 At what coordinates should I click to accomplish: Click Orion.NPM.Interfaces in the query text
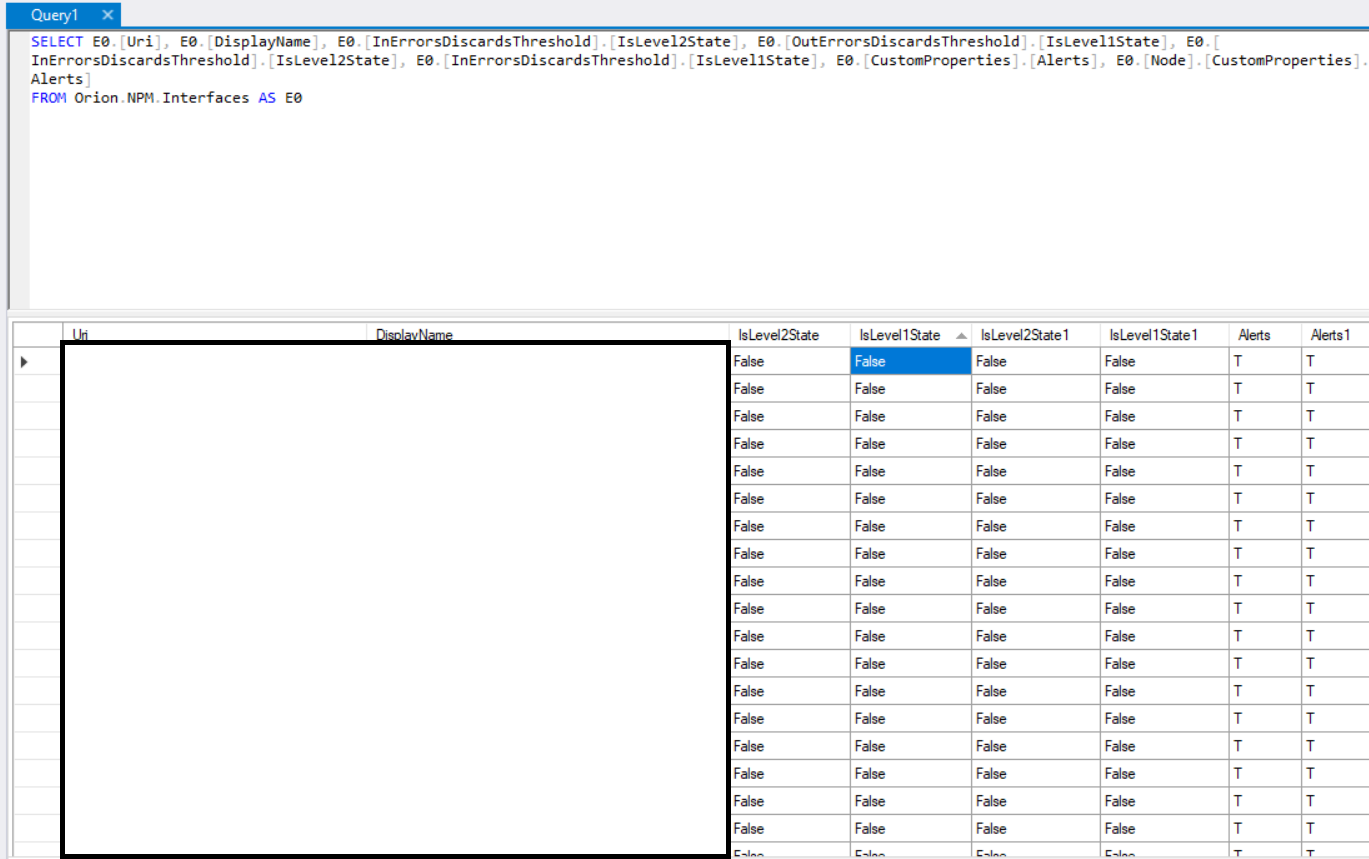coord(162,98)
